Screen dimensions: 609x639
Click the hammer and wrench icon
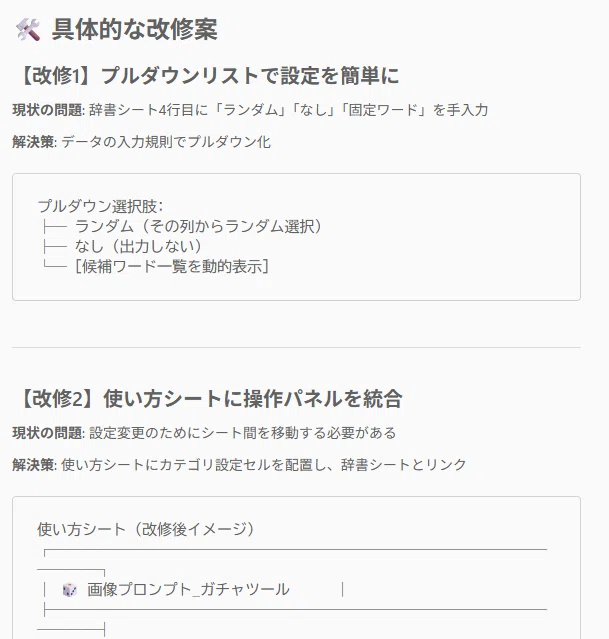point(28,30)
